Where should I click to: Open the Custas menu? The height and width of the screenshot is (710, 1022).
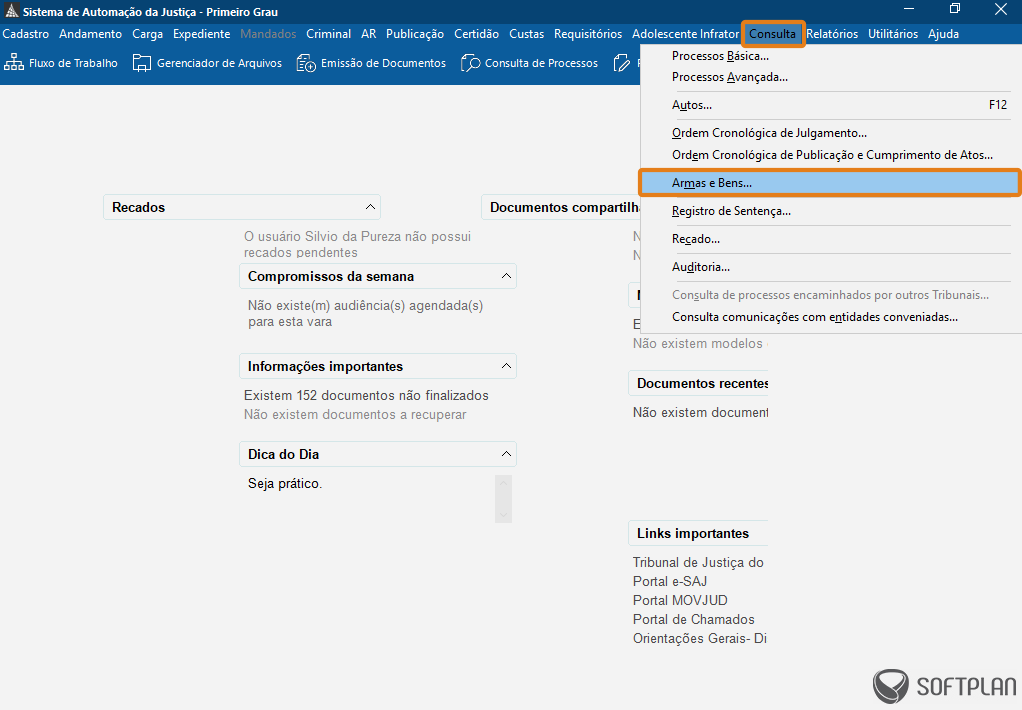click(527, 34)
